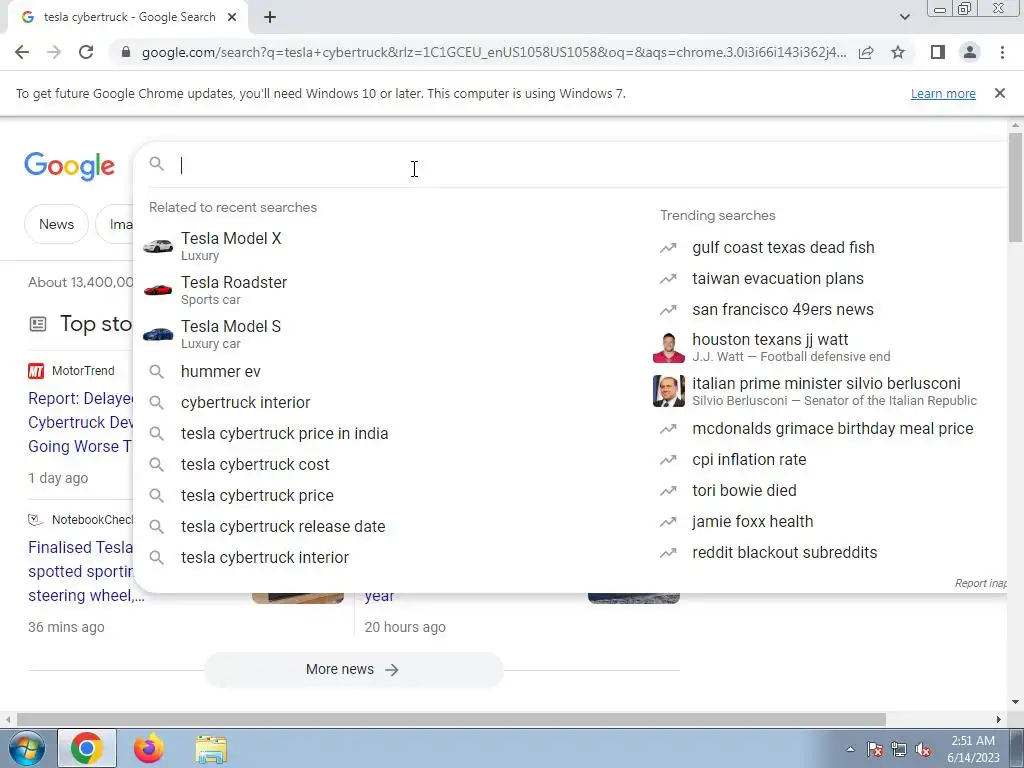Viewport: 1024px width, 768px height.
Task: Click the Silvio Berlusconi thumbnail photo
Action: [x=669, y=391]
